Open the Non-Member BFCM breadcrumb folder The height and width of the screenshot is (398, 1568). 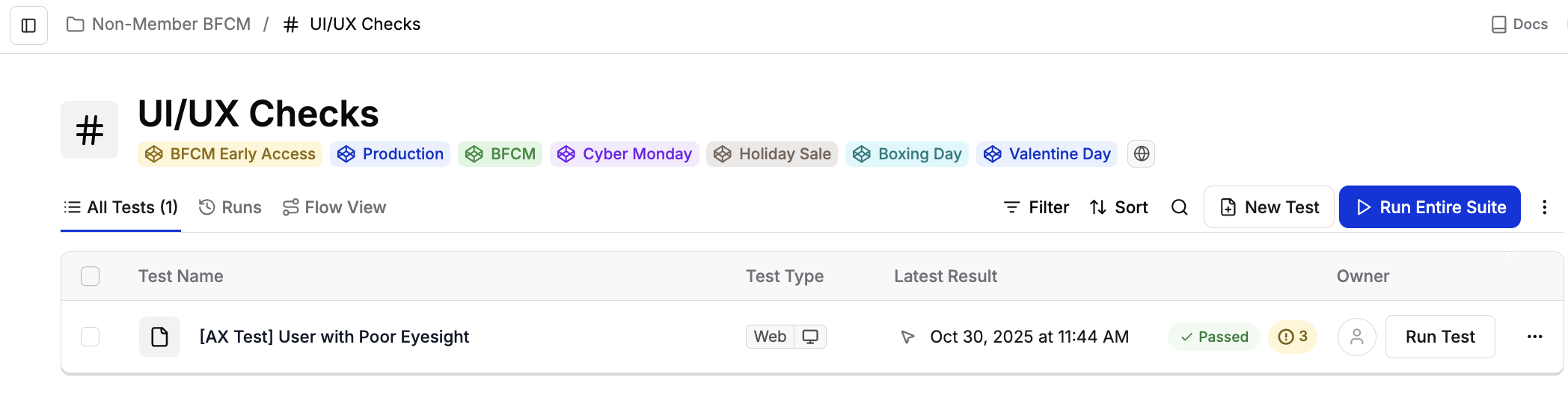pyautogui.click(x=159, y=25)
